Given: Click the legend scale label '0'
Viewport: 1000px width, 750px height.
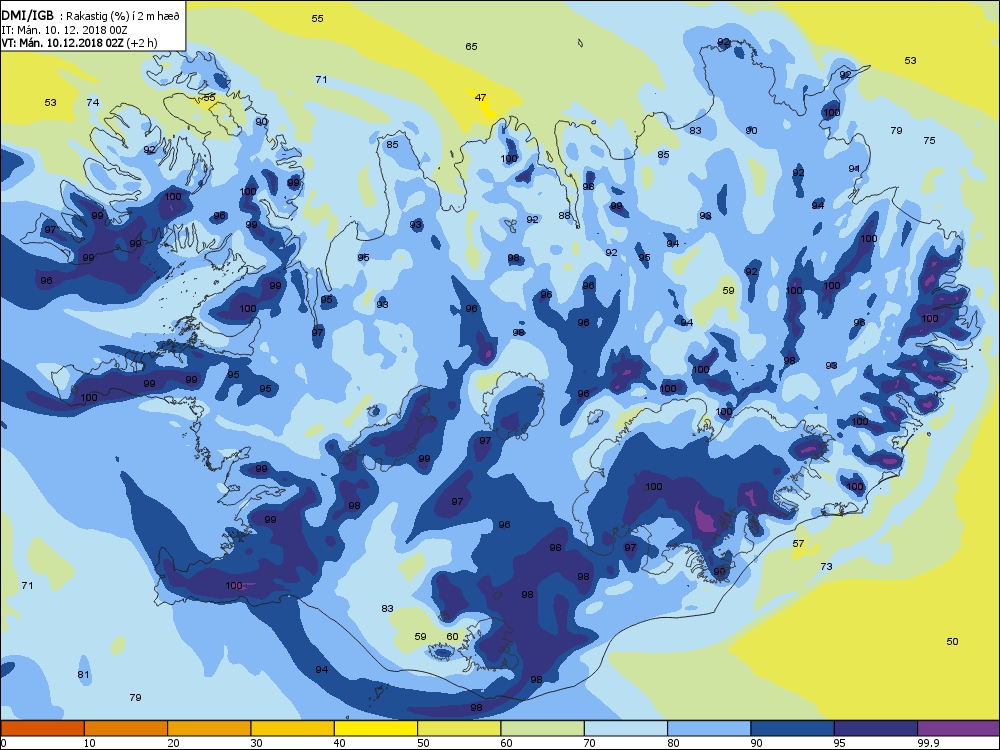Looking at the screenshot, I should pos(4,743).
